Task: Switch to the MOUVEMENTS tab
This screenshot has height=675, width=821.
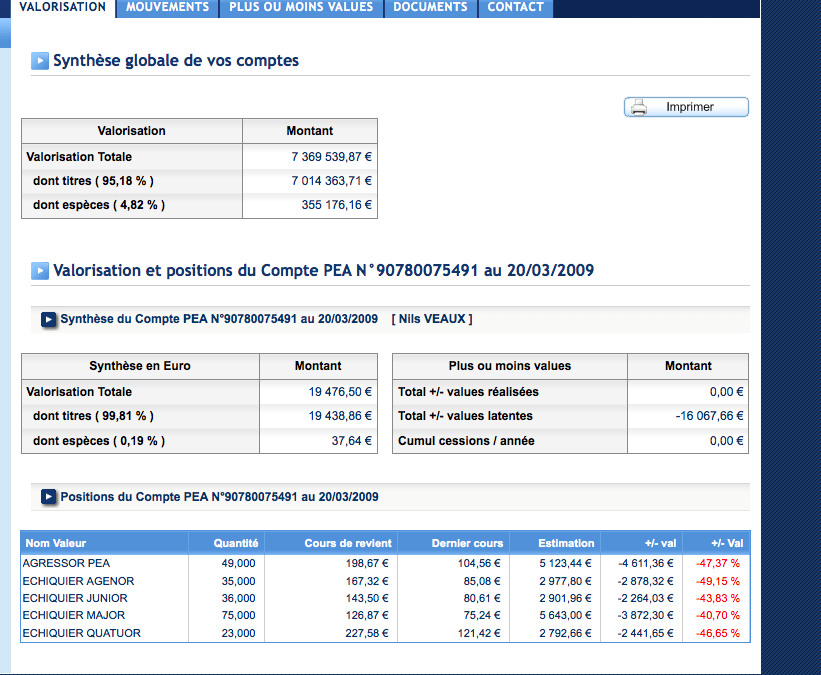Action: click(x=167, y=7)
